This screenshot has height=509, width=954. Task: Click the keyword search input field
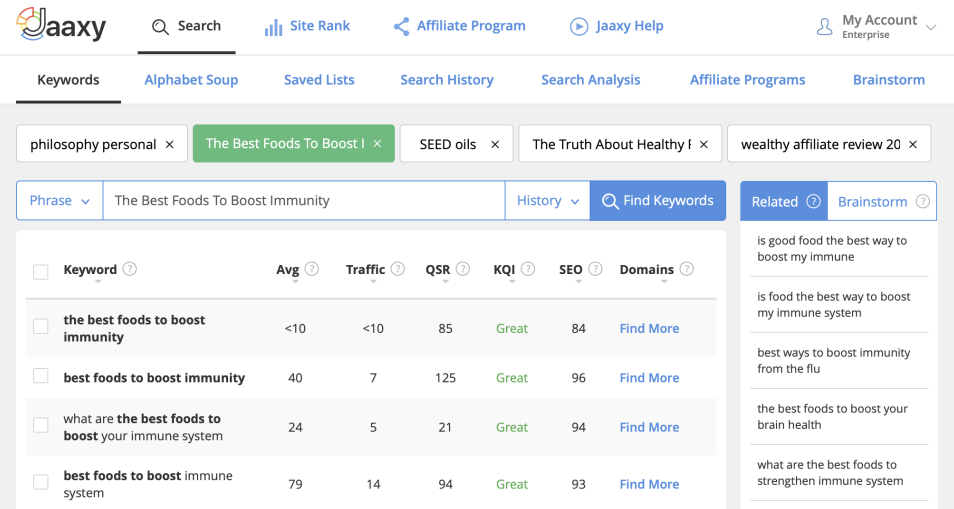304,201
